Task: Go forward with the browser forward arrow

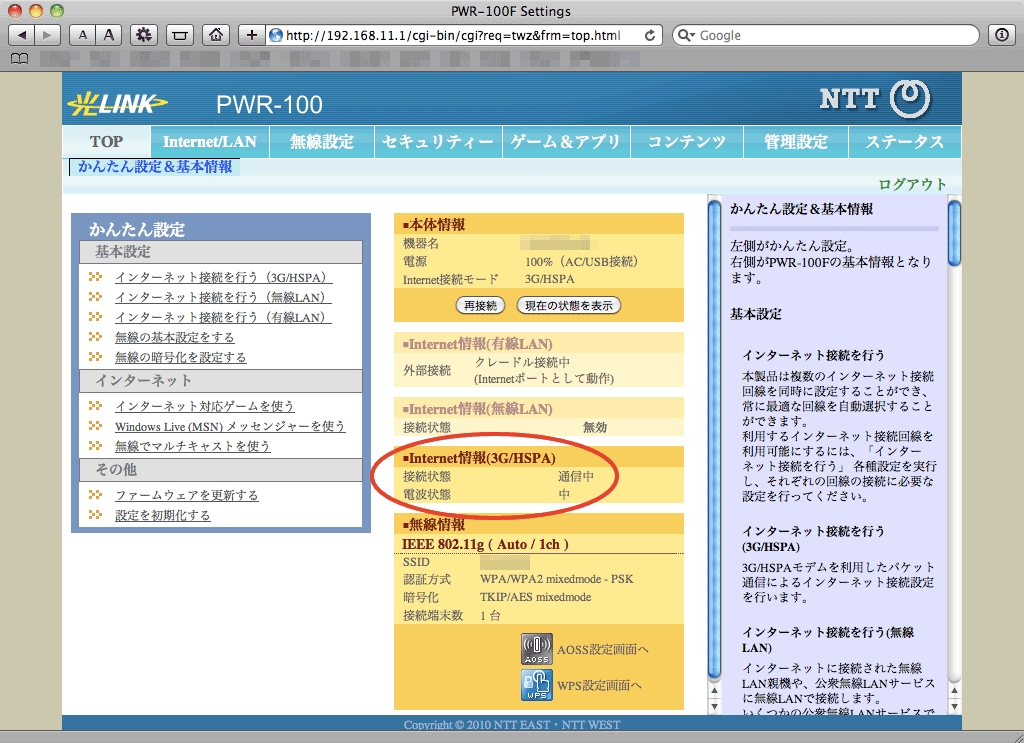Action: 48,35
